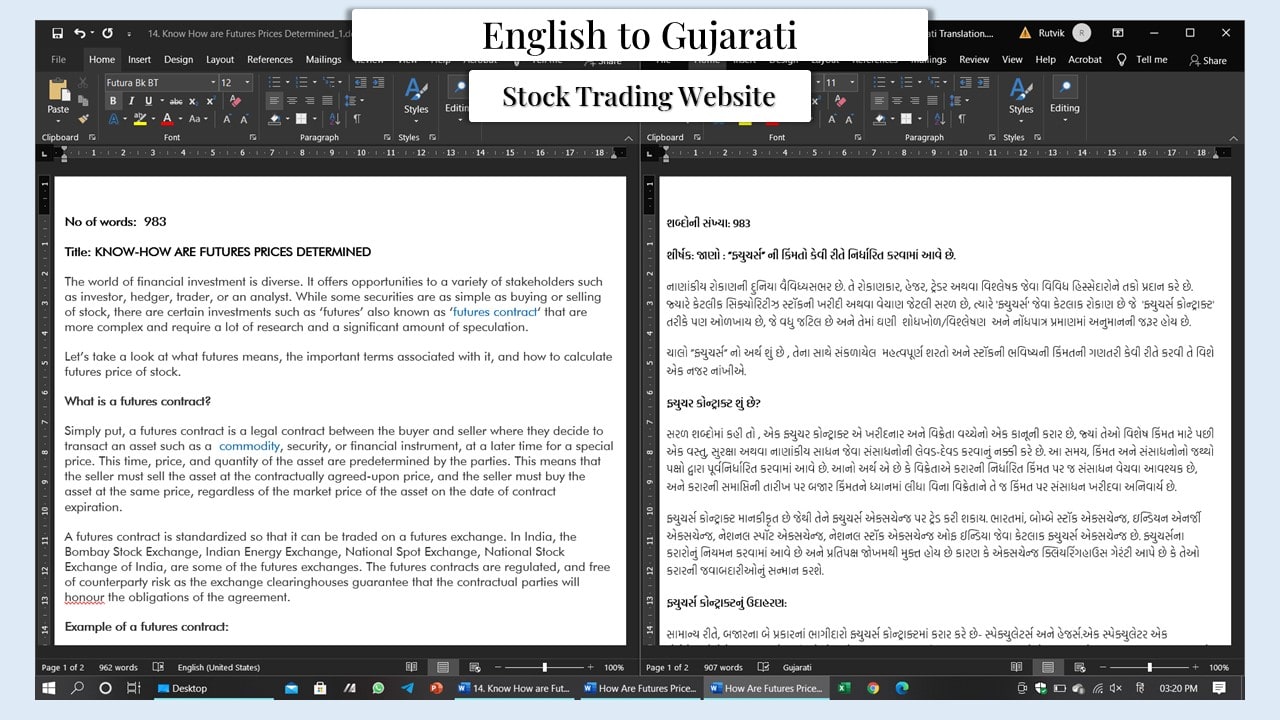
Task: Switch to the Mailings ribbon tab
Action: click(323, 59)
